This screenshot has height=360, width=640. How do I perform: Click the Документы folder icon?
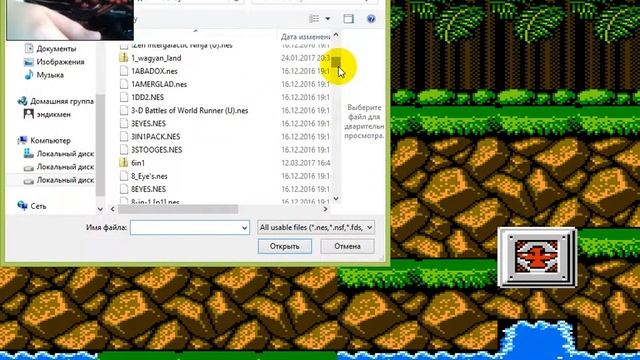29,49
